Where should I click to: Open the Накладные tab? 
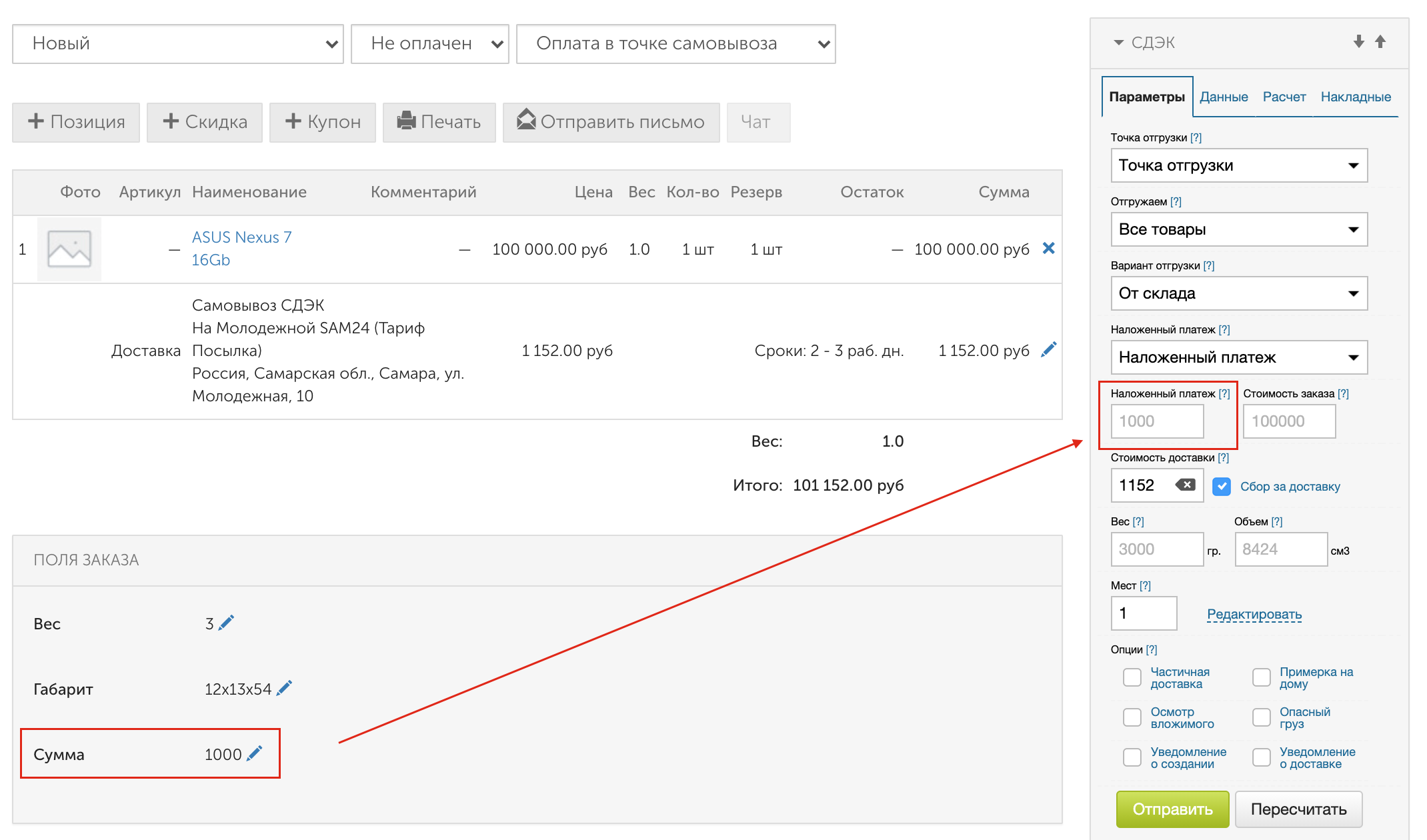click(x=1356, y=97)
